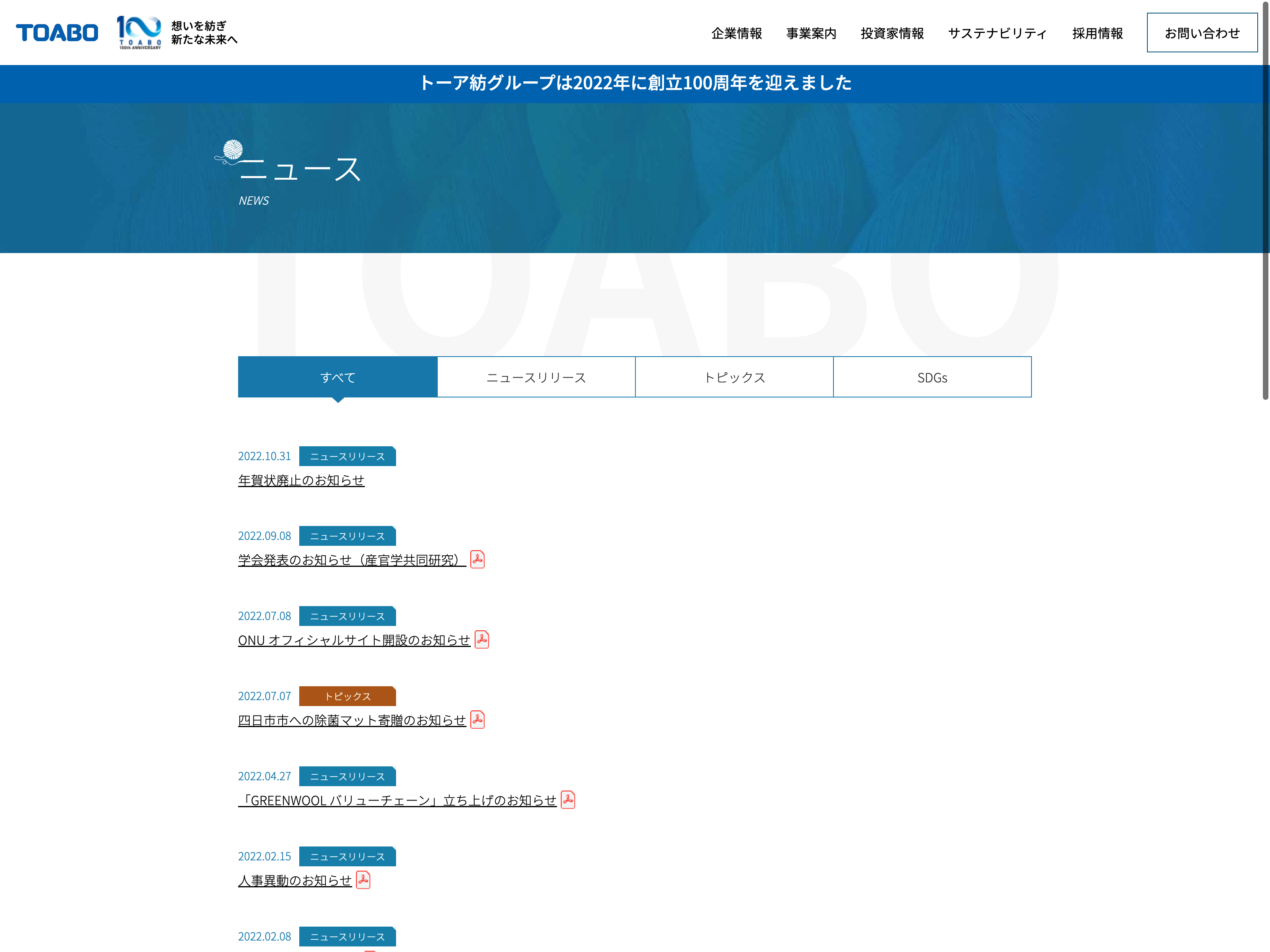Open PDF icon beside 人事異動のお知らせ
The width and height of the screenshot is (1270, 952).
[x=363, y=880]
